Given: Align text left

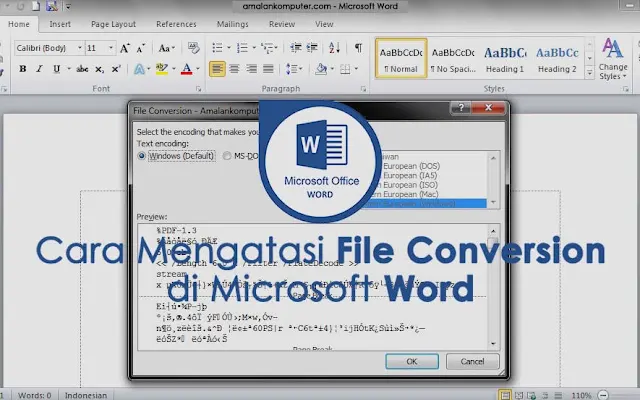Looking at the screenshot, I should pos(217,69).
